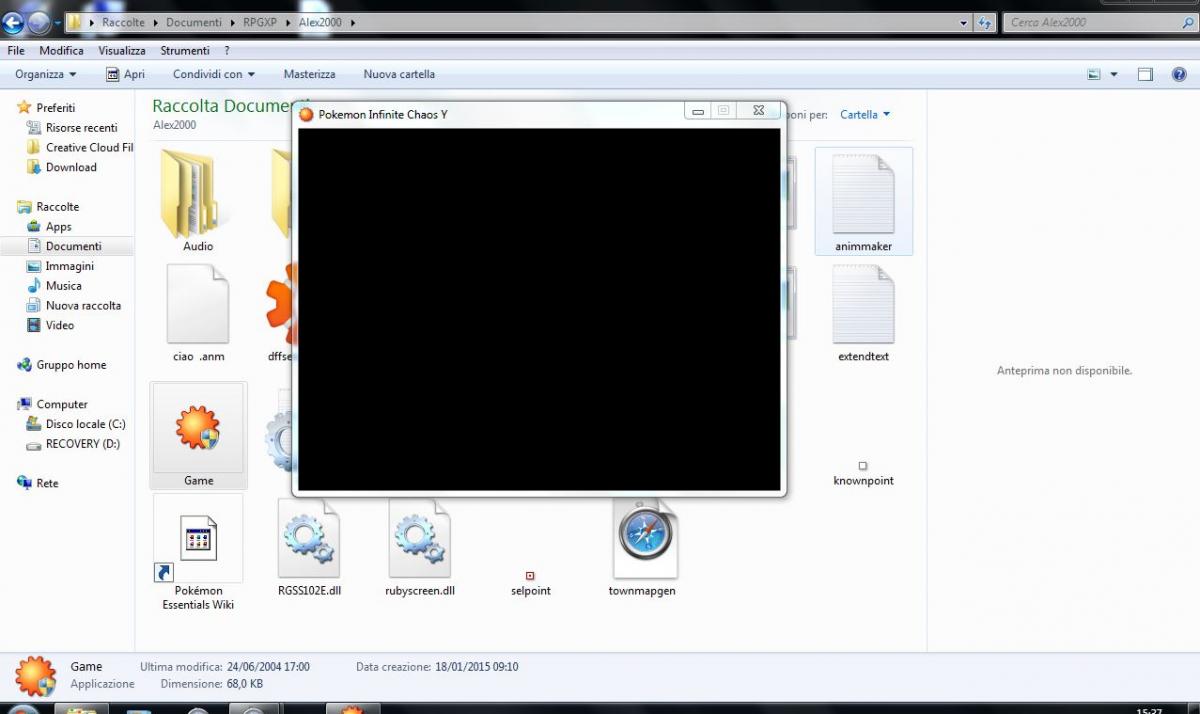
Task: Open the Visualizza menu
Action: 121,50
